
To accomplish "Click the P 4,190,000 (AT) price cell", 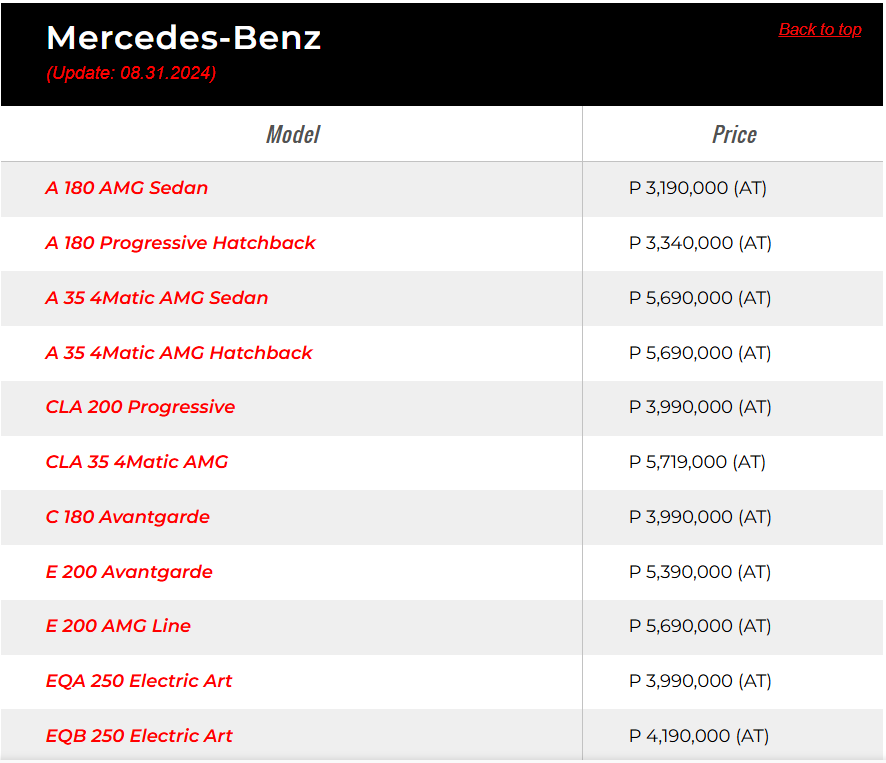I will click(x=699, y=736).
